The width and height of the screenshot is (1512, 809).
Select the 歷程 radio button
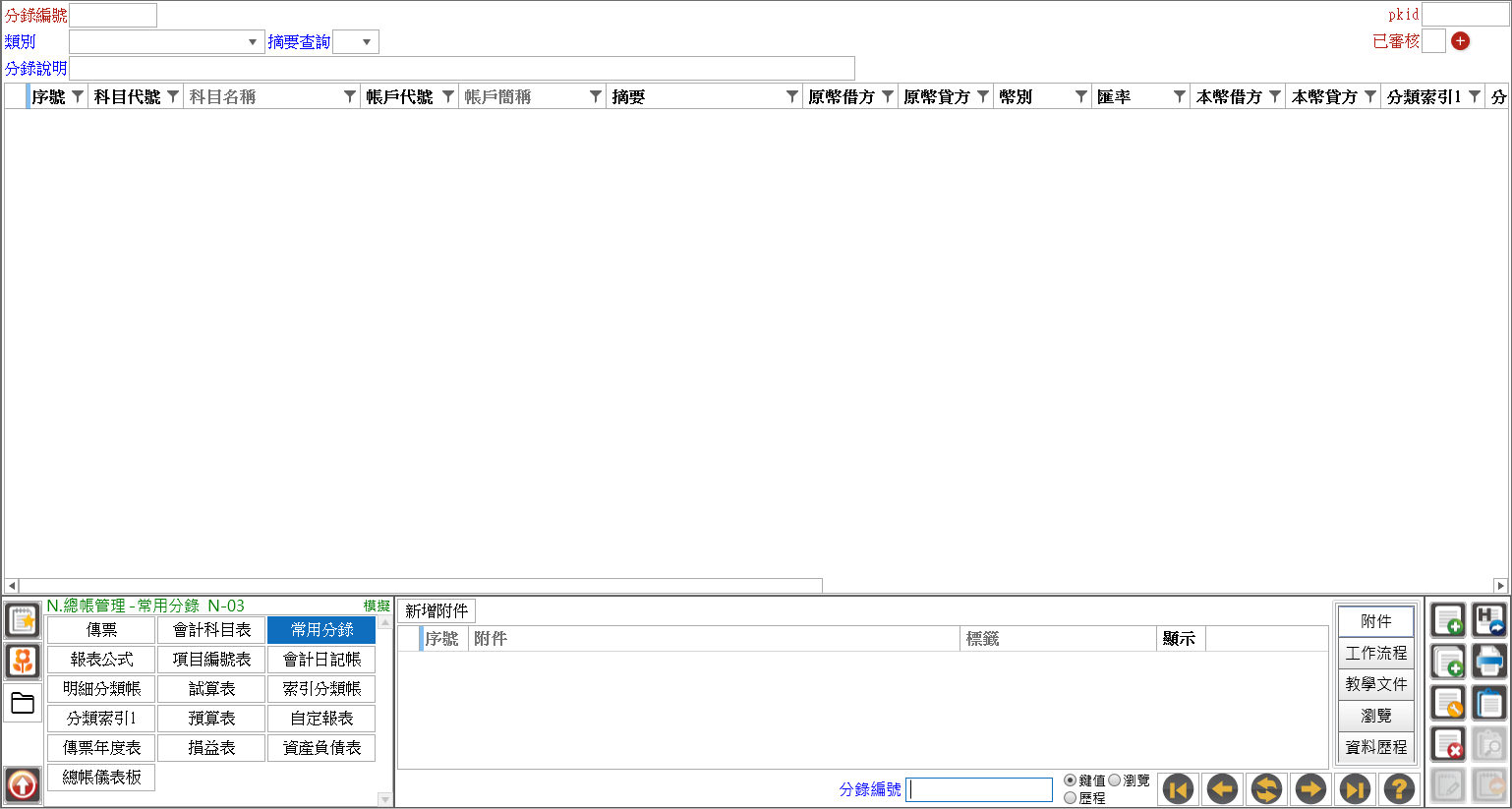[x=1071, y=798]
